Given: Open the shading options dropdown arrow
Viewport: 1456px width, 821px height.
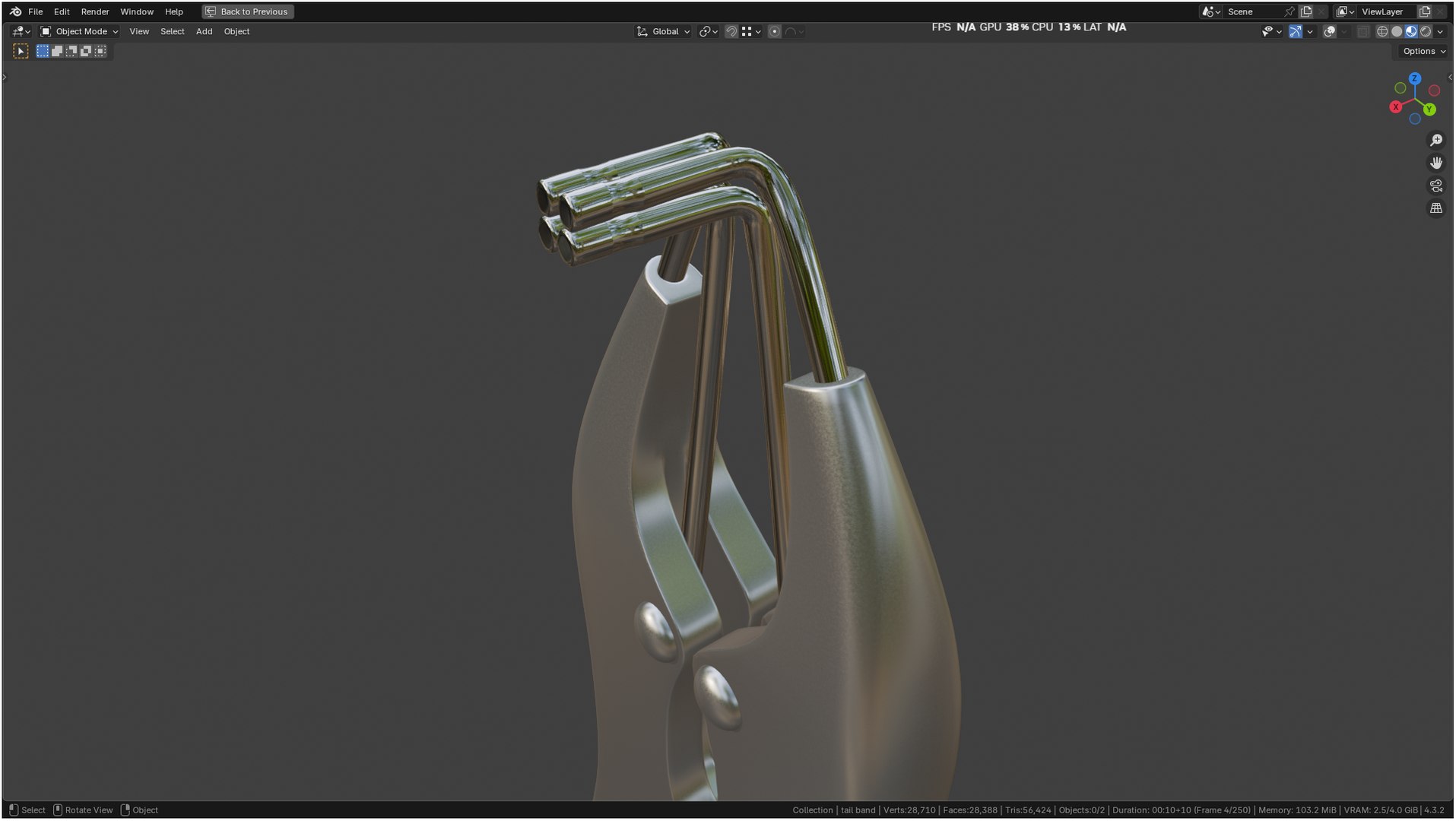Looking at the screenshot, I should [x=1440, y=31].
